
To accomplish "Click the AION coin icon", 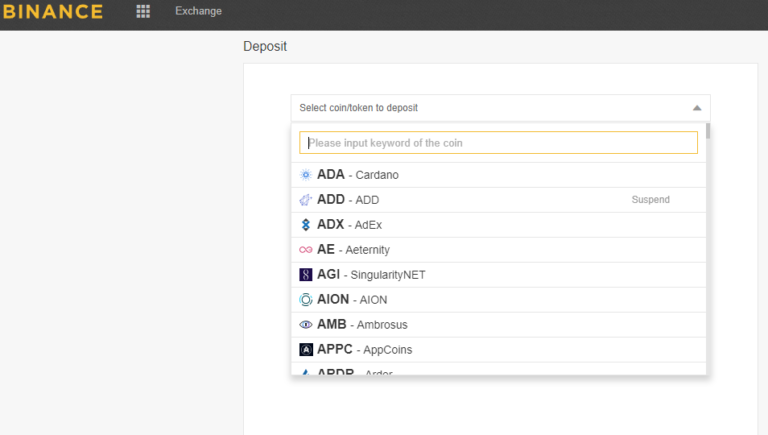I will [x=306, y=299].
